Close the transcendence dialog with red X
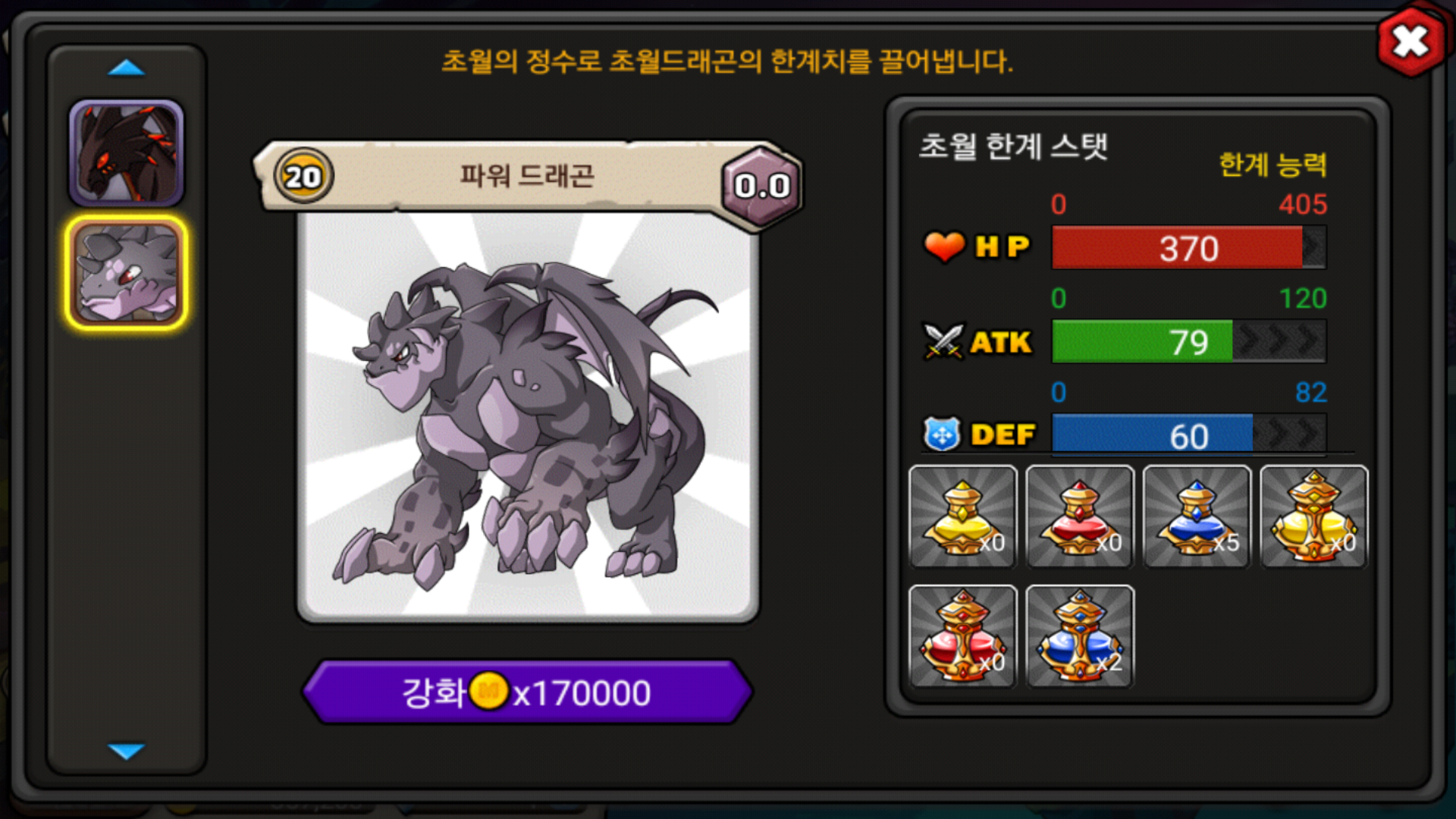 [1410, 41]
